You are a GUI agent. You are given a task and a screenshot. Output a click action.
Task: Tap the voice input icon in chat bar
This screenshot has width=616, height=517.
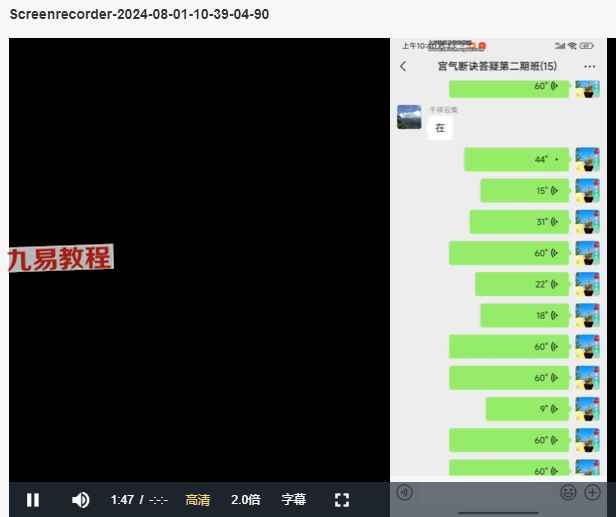click(405, 492)
